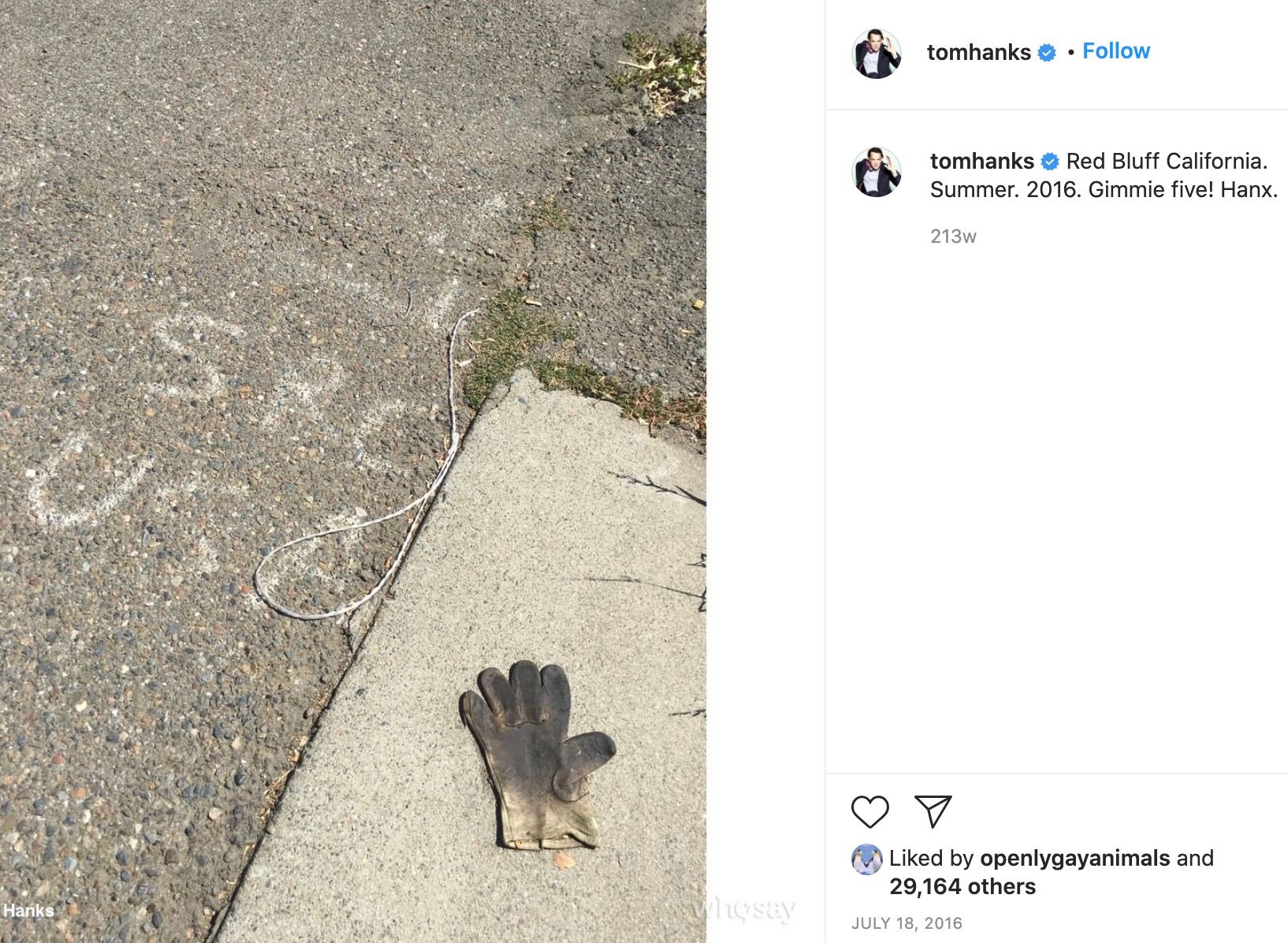This screenshot has height=943, width=1288.
Task: Click the Hanks tag on photo
Action: tap(28, 910)
